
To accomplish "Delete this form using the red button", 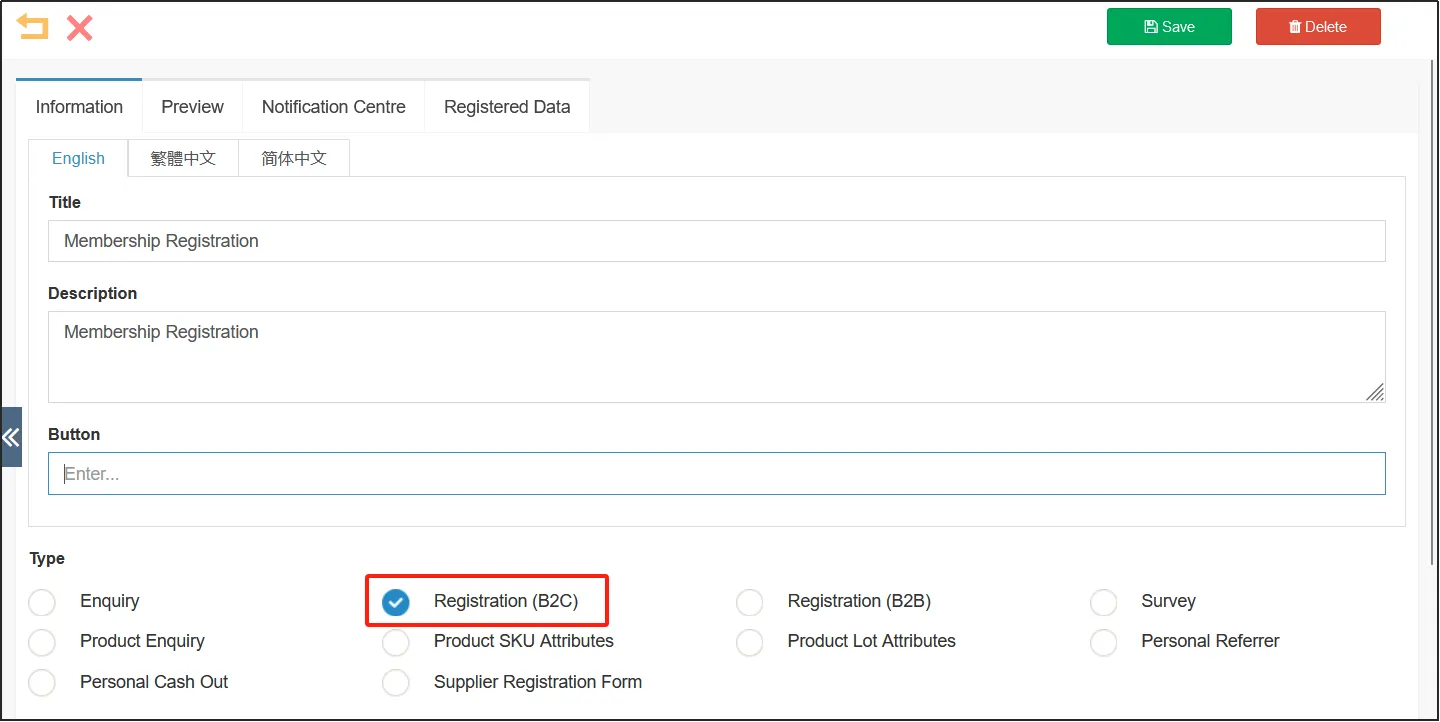I will click(1317, 27).
